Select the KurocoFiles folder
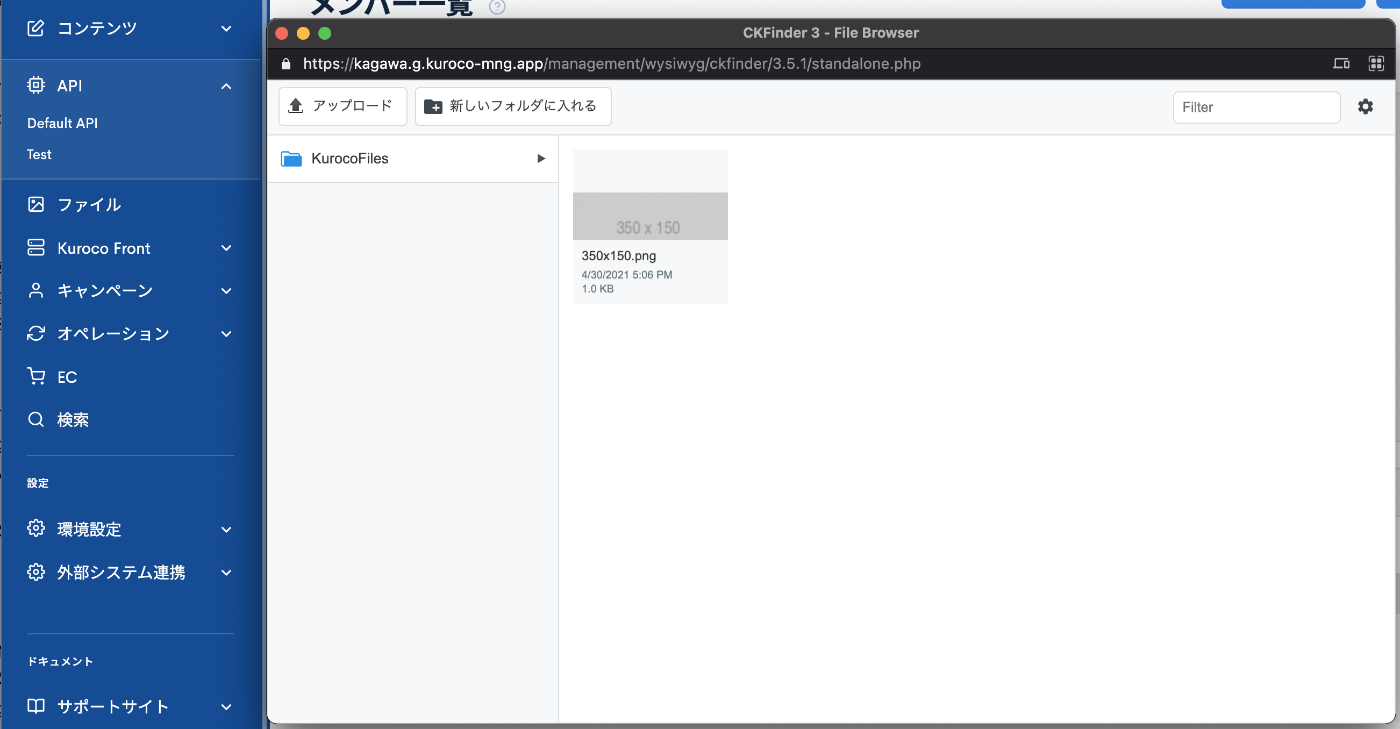The image size is (1400, 729). click(412, 158)
